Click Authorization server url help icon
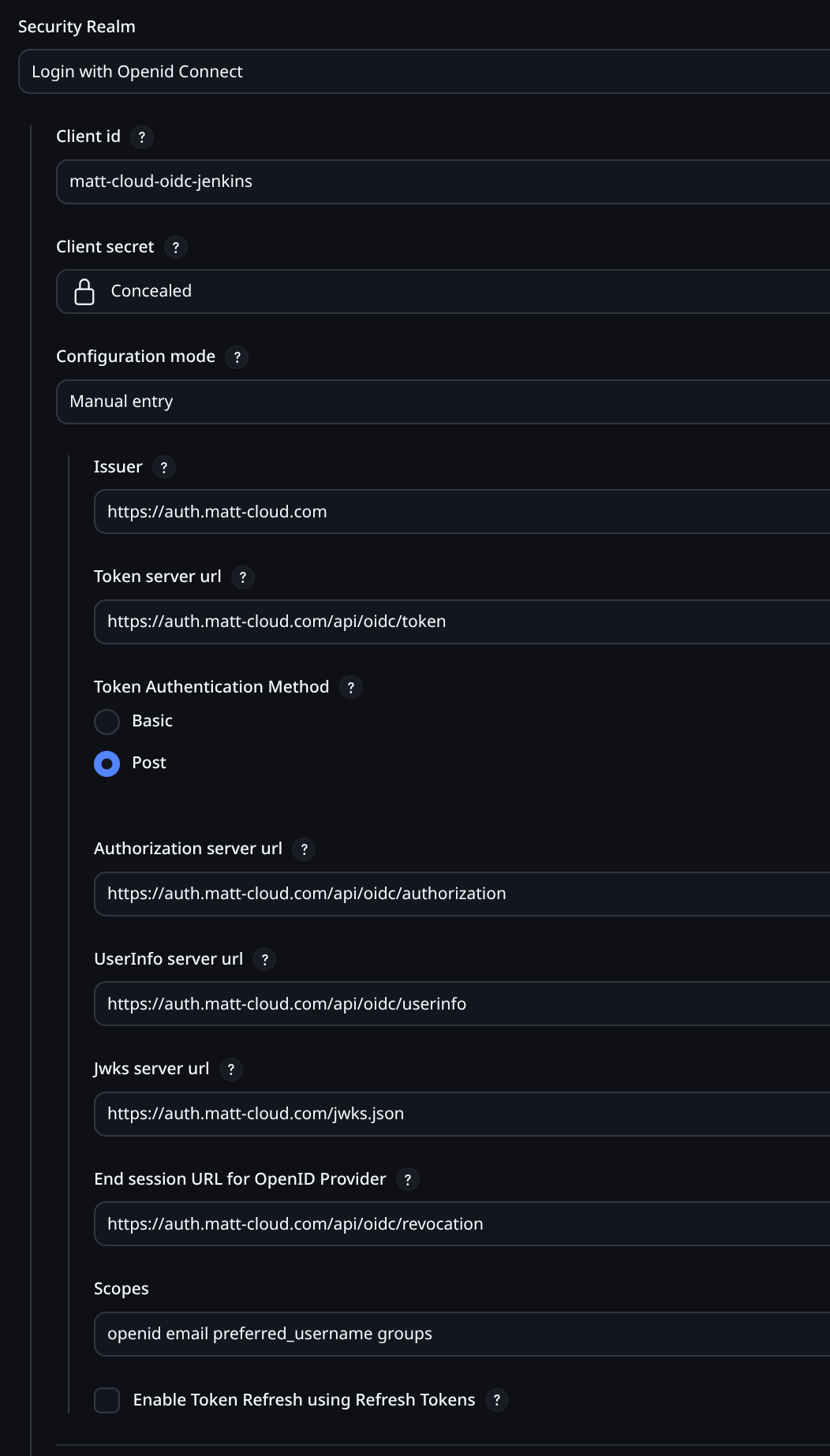The width and height of the screenshot is (830, 1456). point(304,849)
